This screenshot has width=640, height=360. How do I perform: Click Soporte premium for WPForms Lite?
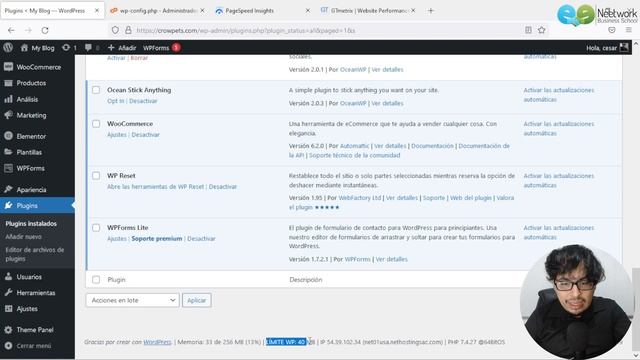pyautogui.click(x=157, y=238)
